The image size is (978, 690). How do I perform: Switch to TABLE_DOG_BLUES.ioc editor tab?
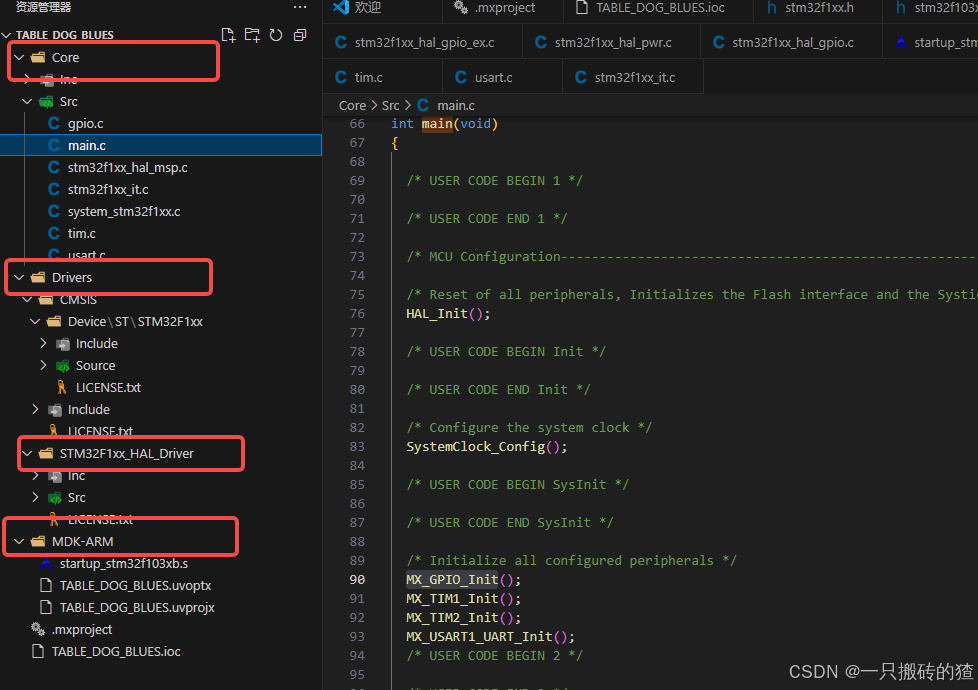pos(660,7)
